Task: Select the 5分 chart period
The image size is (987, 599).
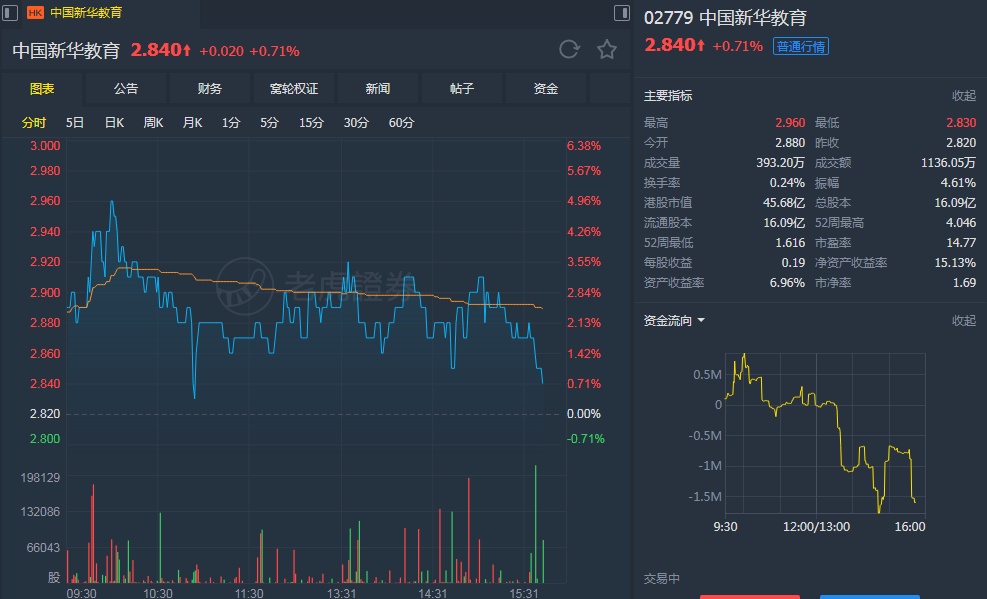Action: click(x=269, y=123)
